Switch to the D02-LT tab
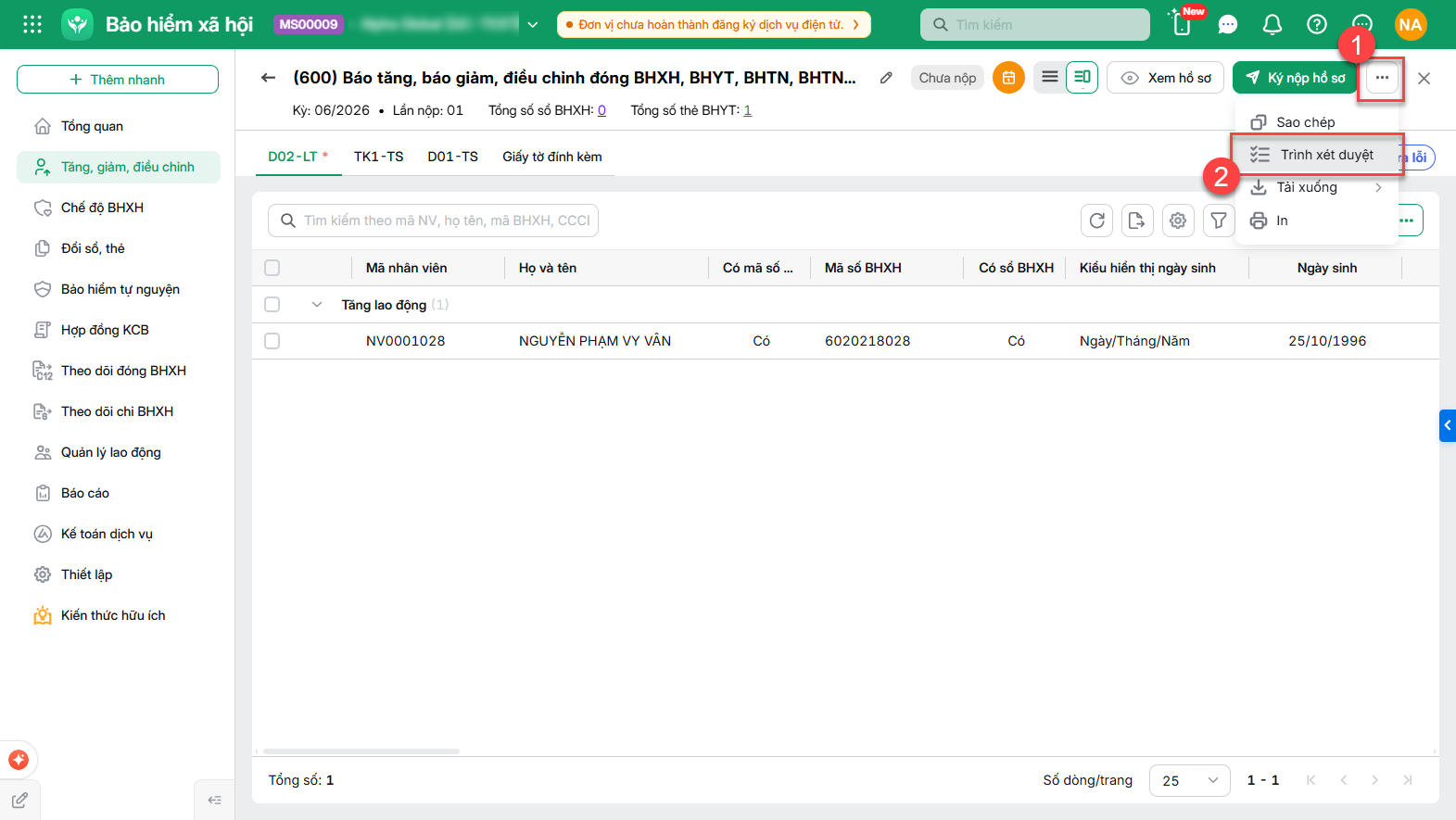Viewport: 1456px width, 820px height. (298, 157)
